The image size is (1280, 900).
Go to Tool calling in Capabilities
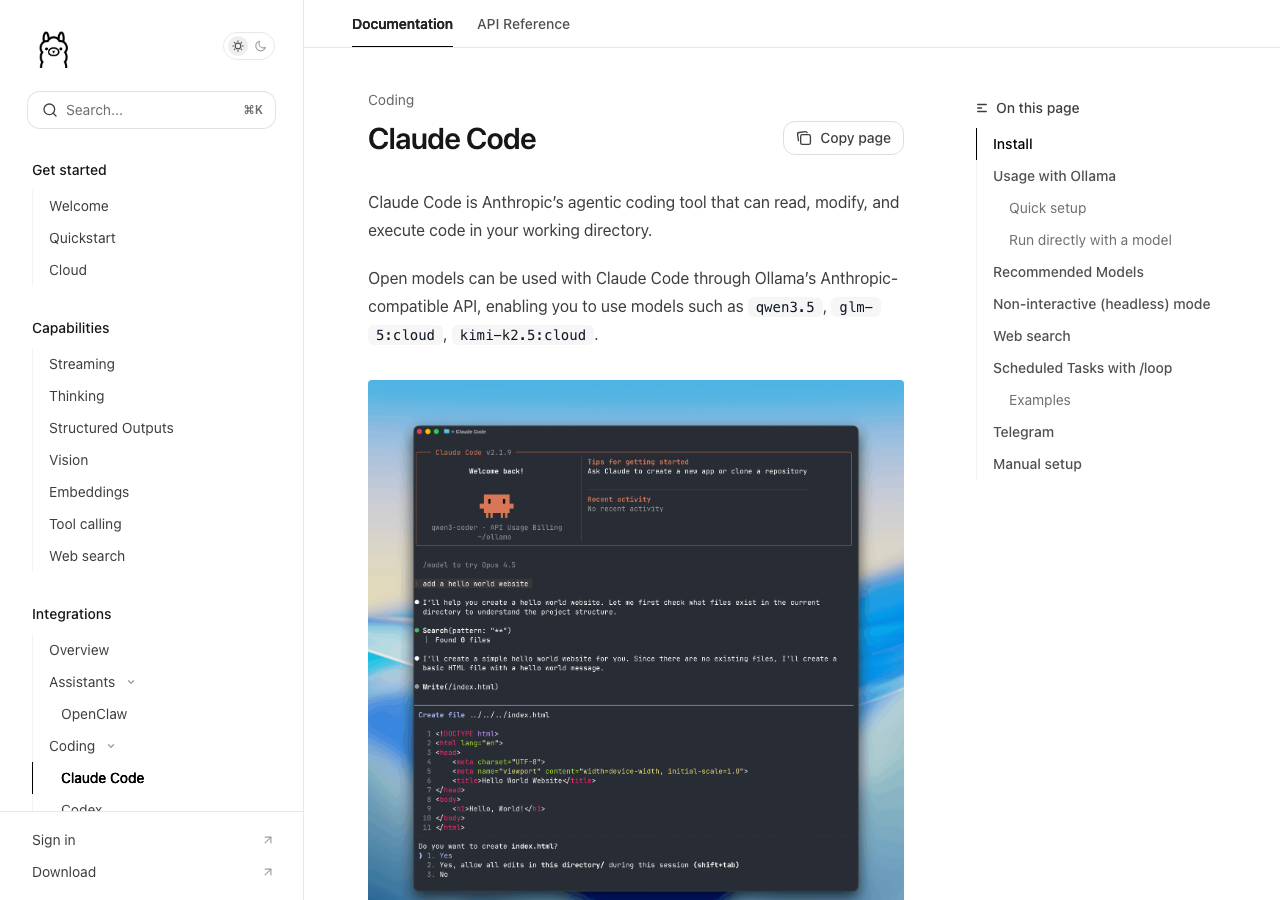coord(85,524)
